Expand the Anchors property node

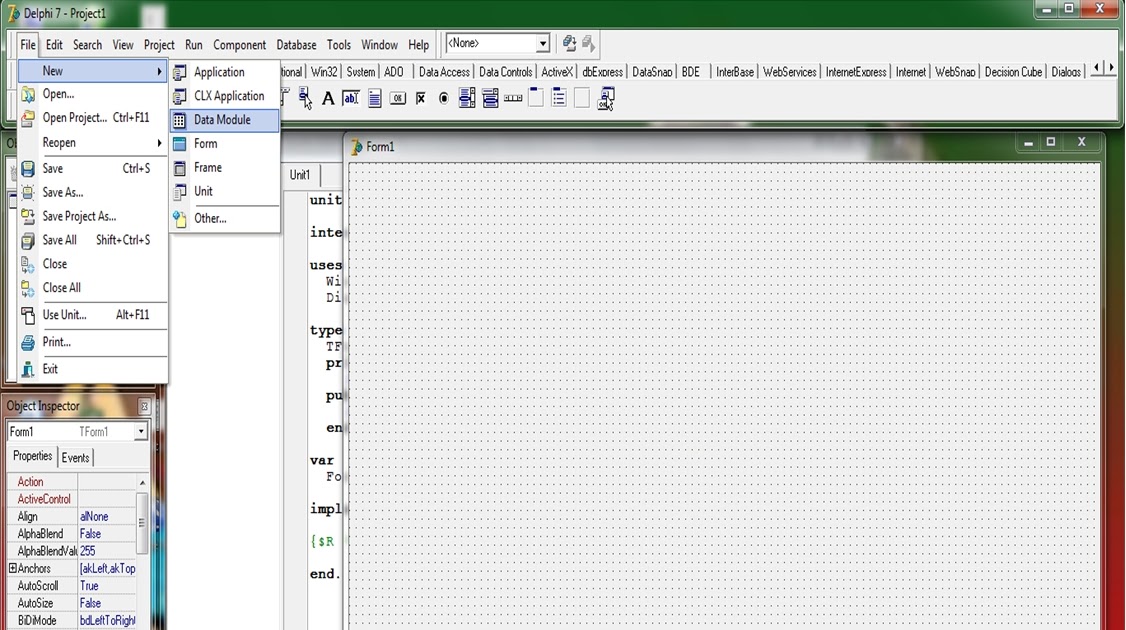pyautogui.click(x=12, y=568)
